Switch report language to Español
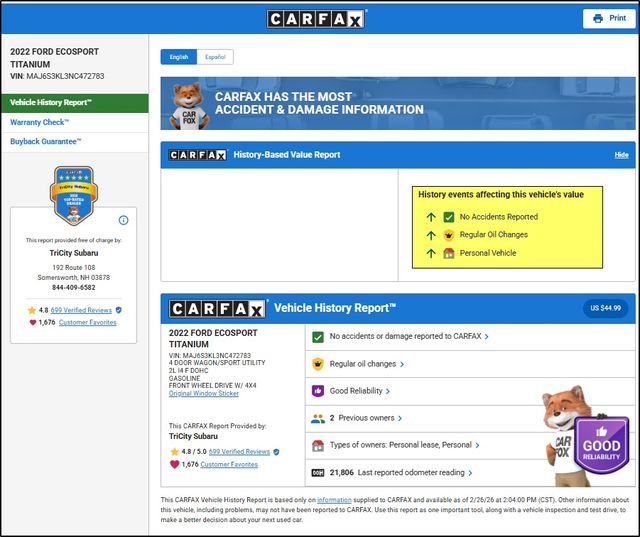The height and width of the screenshot is (537, 640). 215,57
